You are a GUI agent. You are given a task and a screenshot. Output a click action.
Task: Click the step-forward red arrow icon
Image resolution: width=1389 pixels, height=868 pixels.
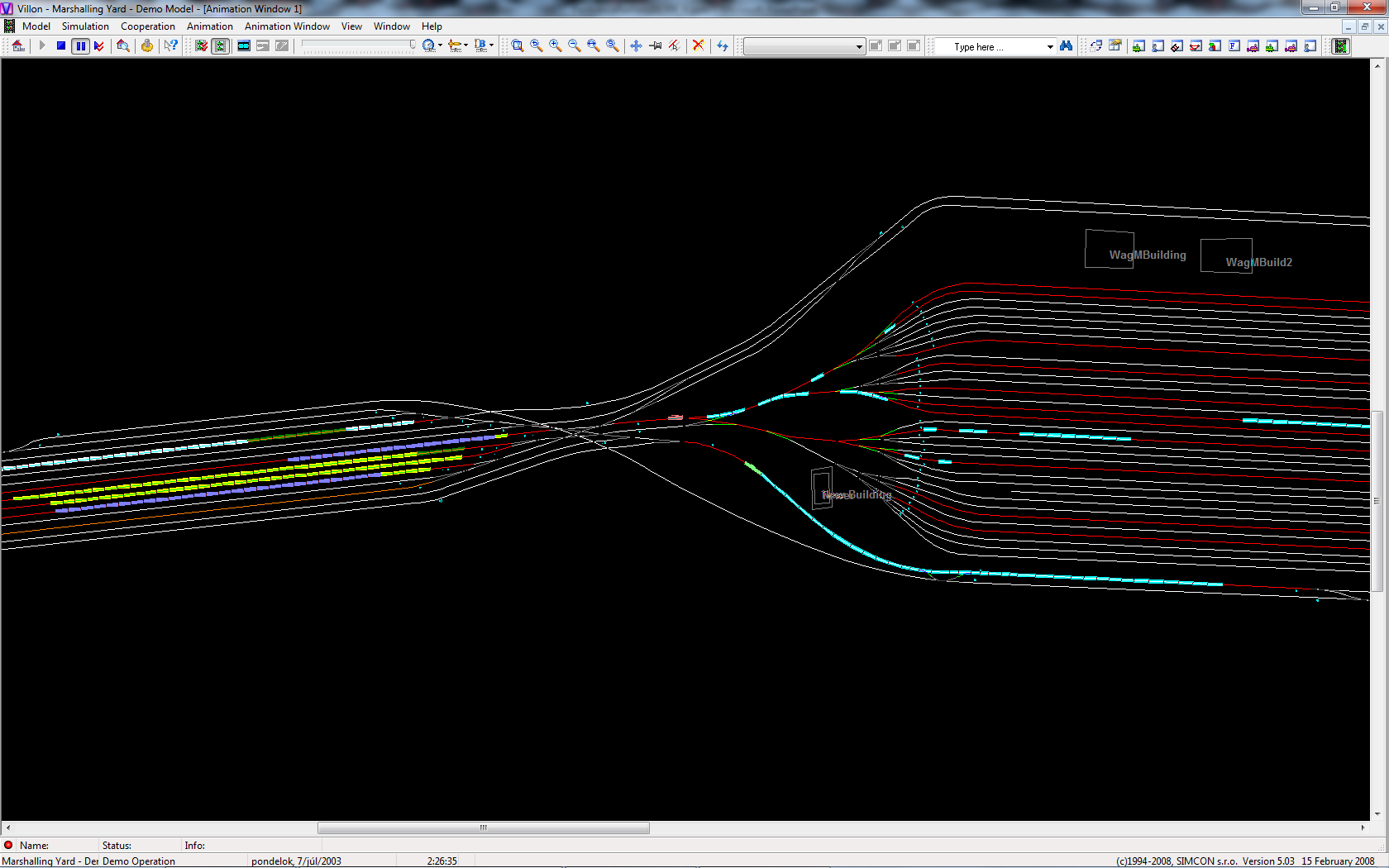(x=99, y=46)
